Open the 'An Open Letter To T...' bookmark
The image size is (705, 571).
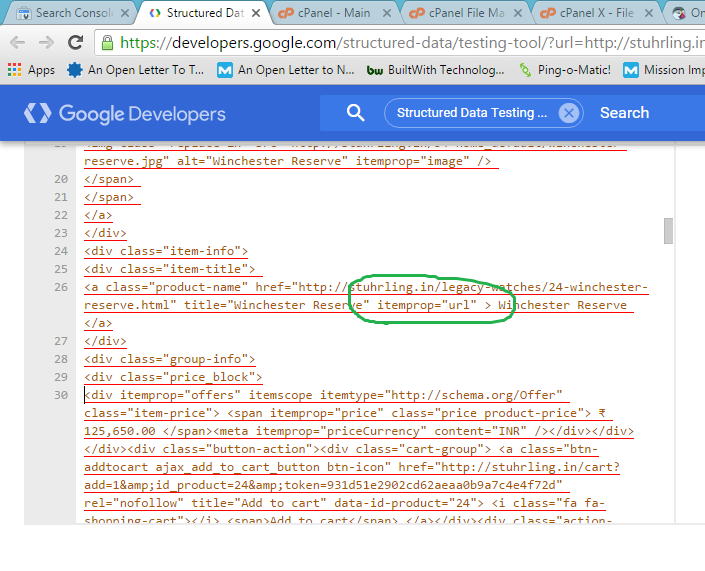pyautogui.click(x=135, y=70)
